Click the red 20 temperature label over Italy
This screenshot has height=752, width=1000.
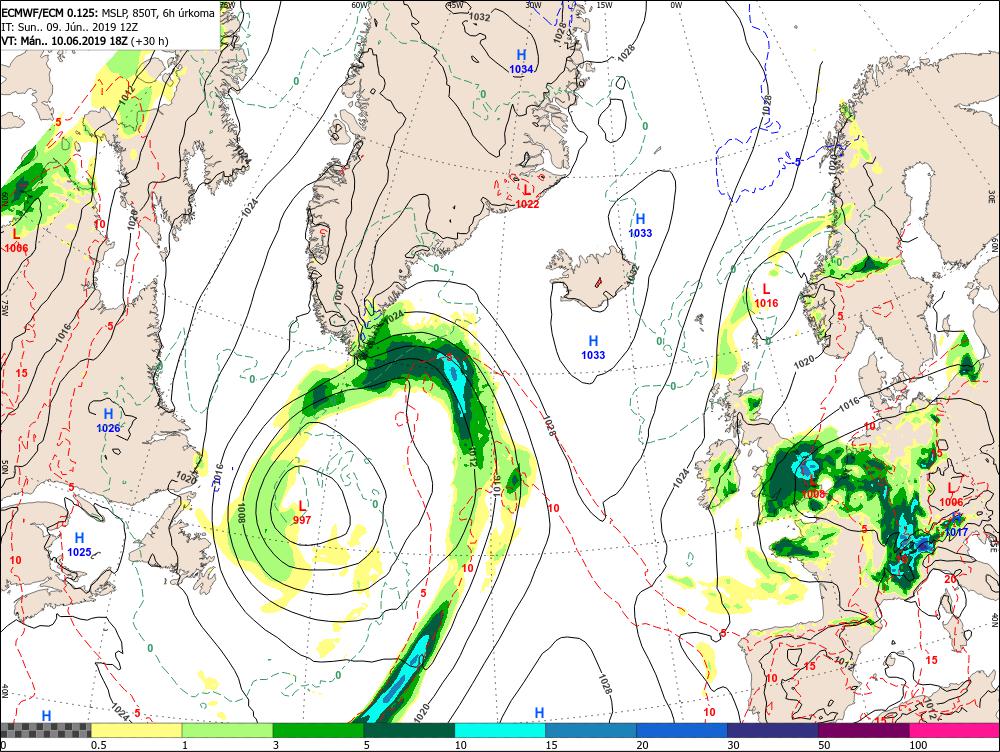950,579
